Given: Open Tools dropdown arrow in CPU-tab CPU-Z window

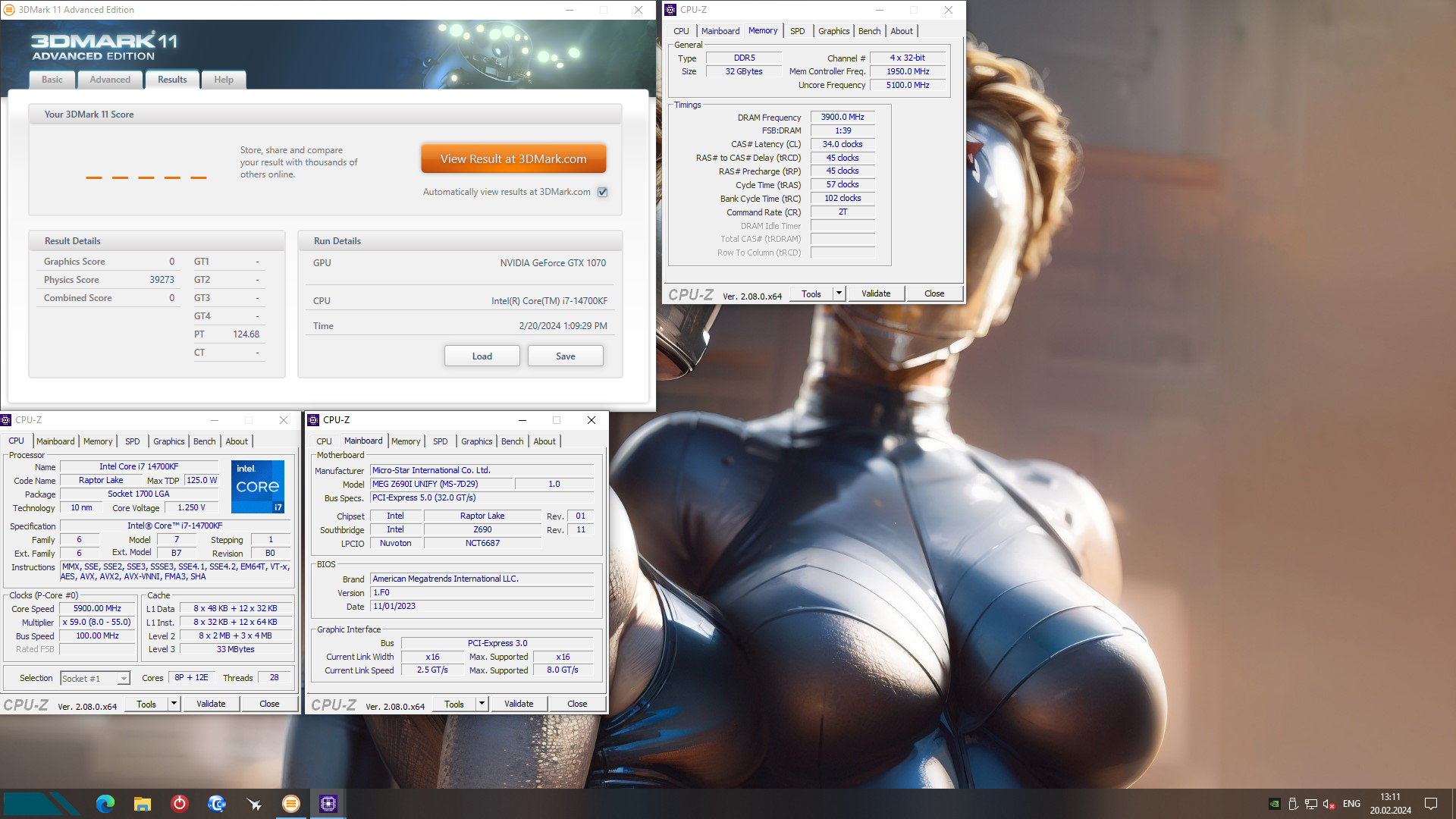Looking at the screenshot, I should (174, 704).
